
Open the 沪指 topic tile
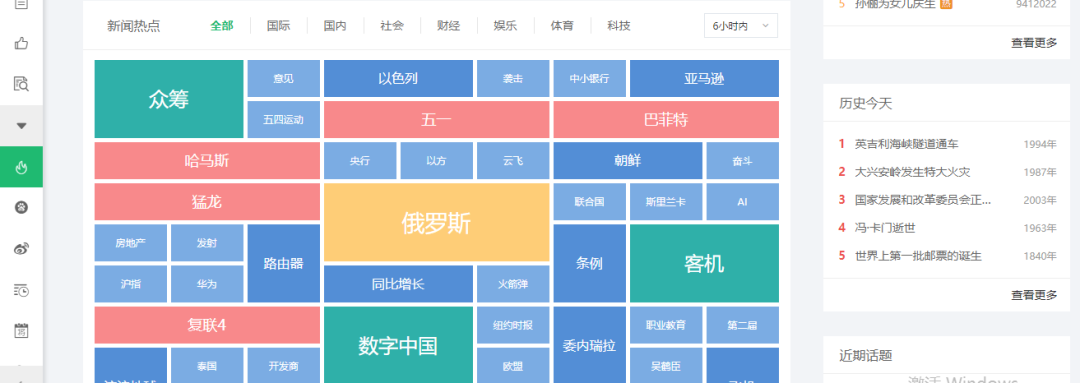tap(131, 284)
